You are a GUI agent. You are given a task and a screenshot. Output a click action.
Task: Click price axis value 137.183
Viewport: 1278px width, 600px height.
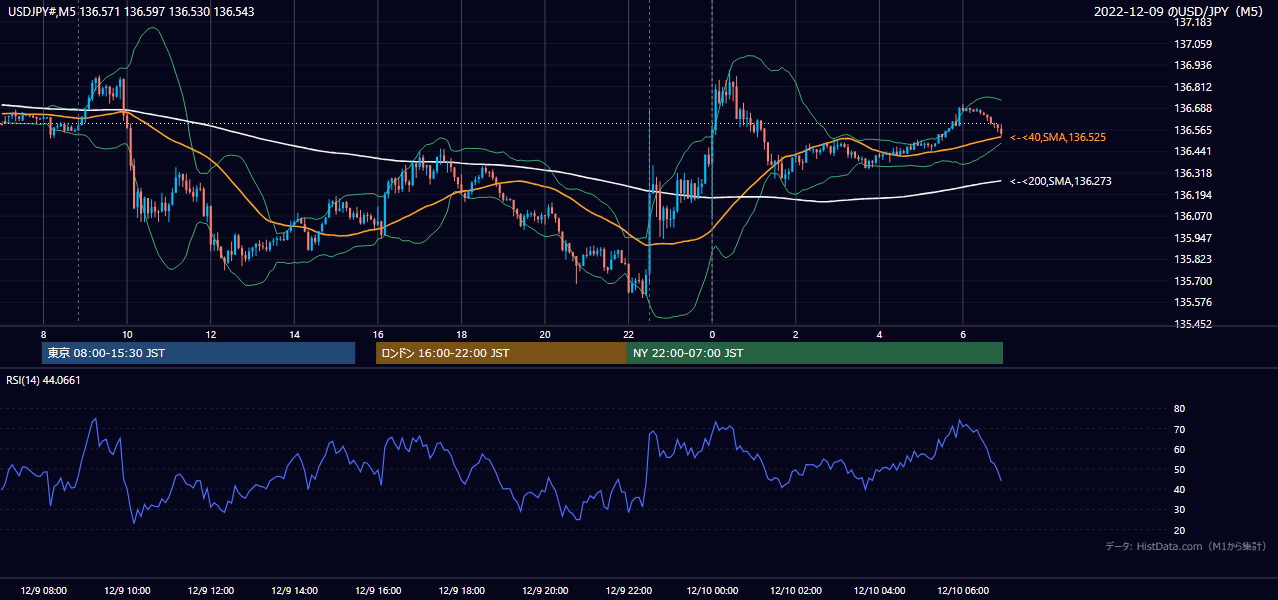1193,22
